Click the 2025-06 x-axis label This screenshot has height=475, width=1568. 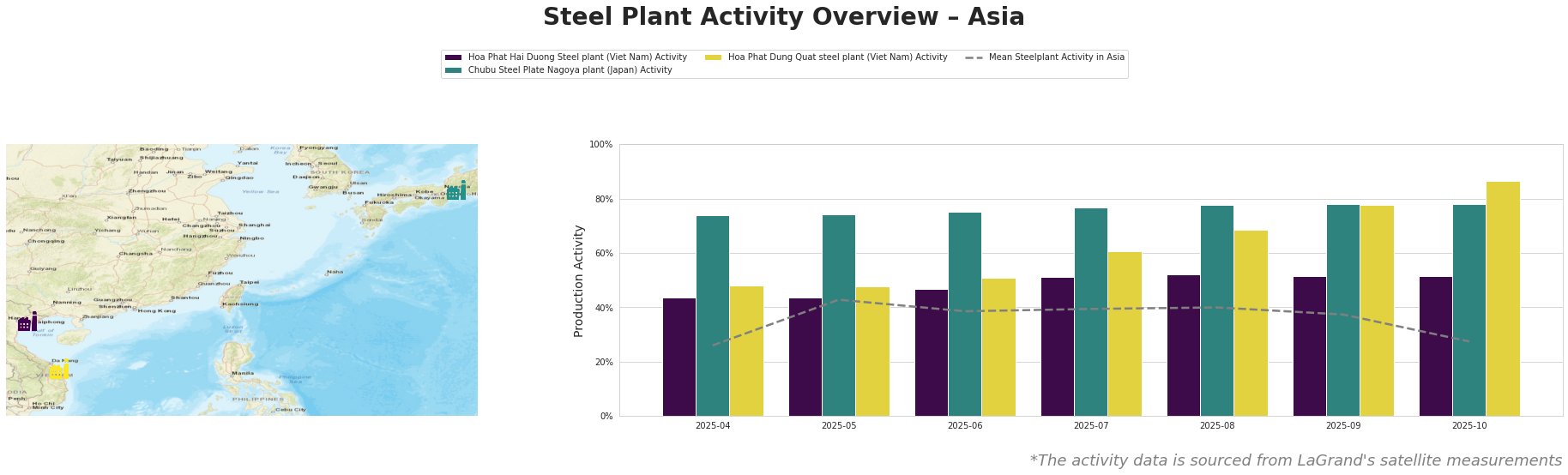[x=965, y=425]
